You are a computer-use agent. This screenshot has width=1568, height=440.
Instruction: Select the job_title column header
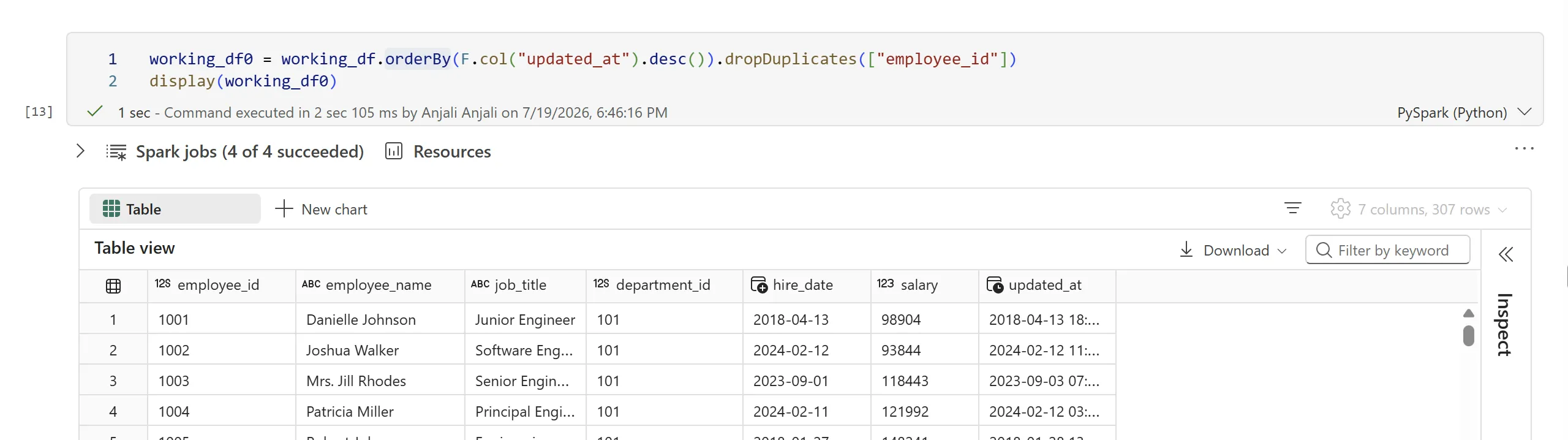tap(526, 286)
